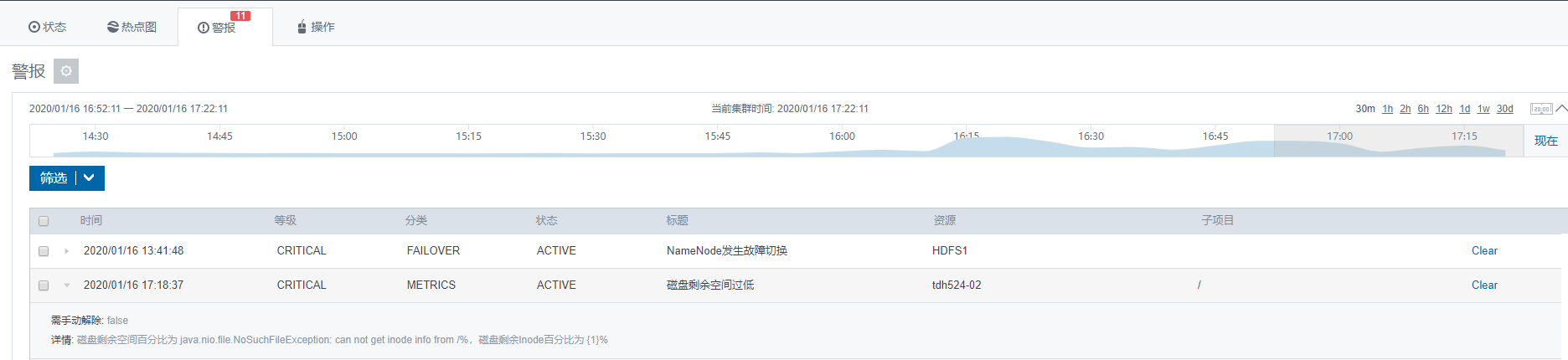Switch to the 状态 tab

pos(48,27)
